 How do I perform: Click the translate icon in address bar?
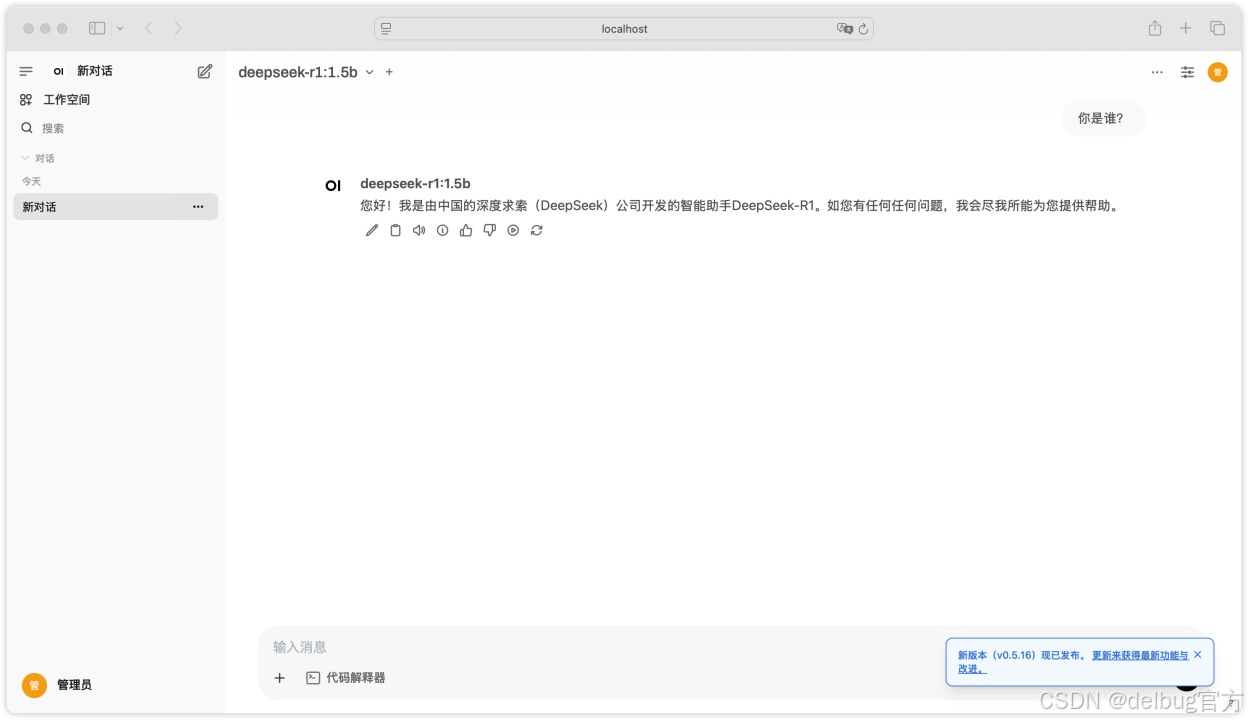(x=844, y=29)
